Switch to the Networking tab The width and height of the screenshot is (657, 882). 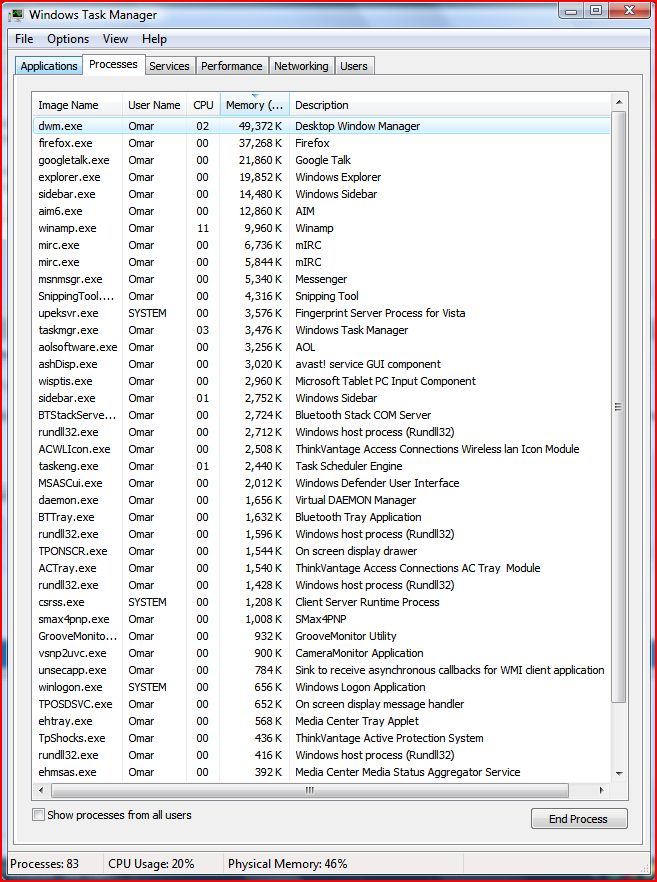[x=302, y=66]
